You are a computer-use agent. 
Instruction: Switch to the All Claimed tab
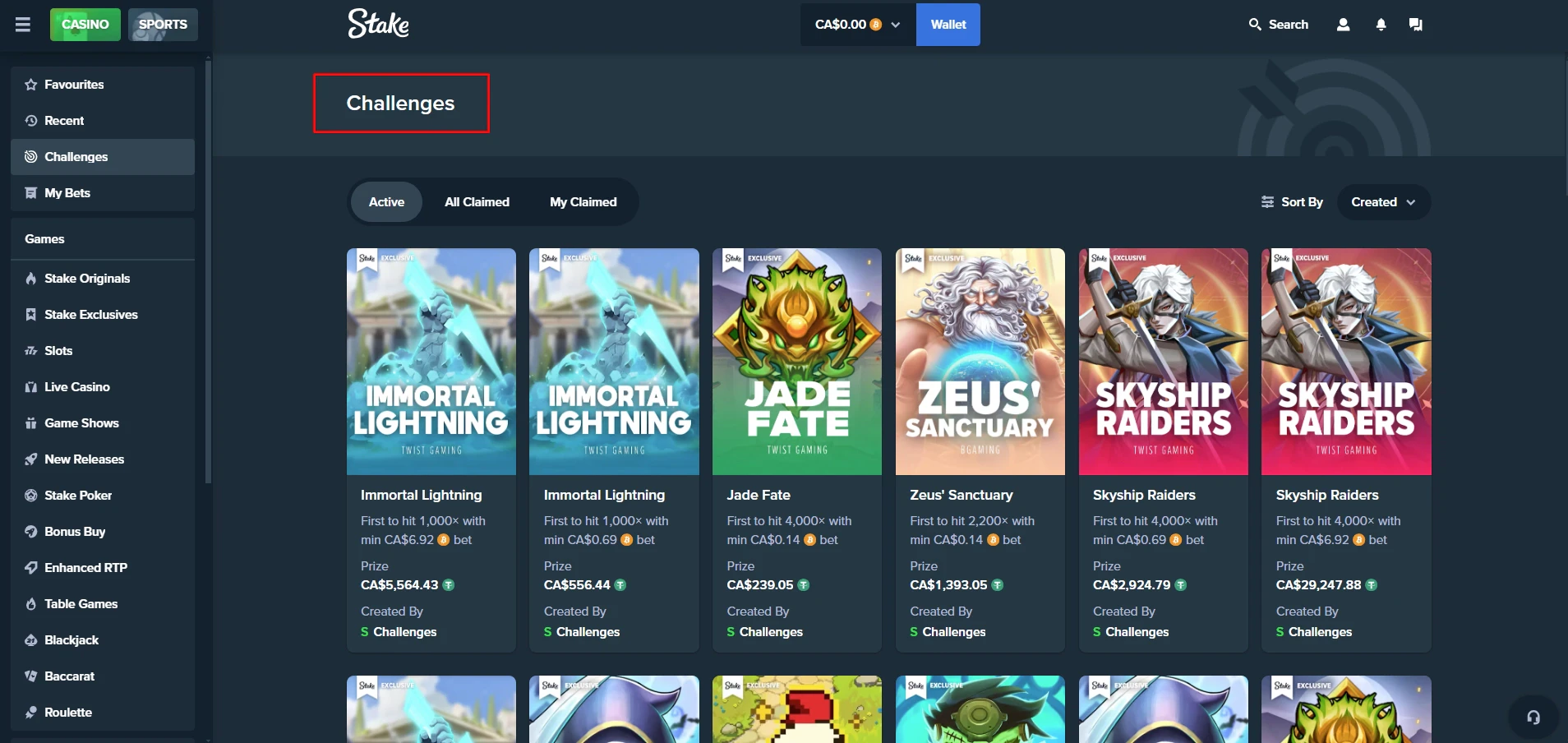[477, 202]
